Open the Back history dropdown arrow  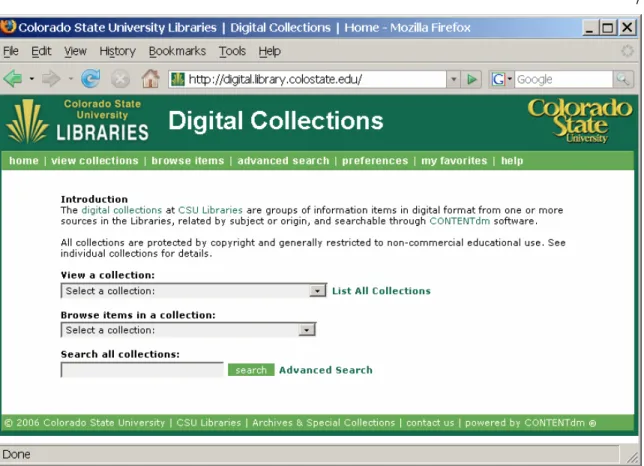click(32, 78)
